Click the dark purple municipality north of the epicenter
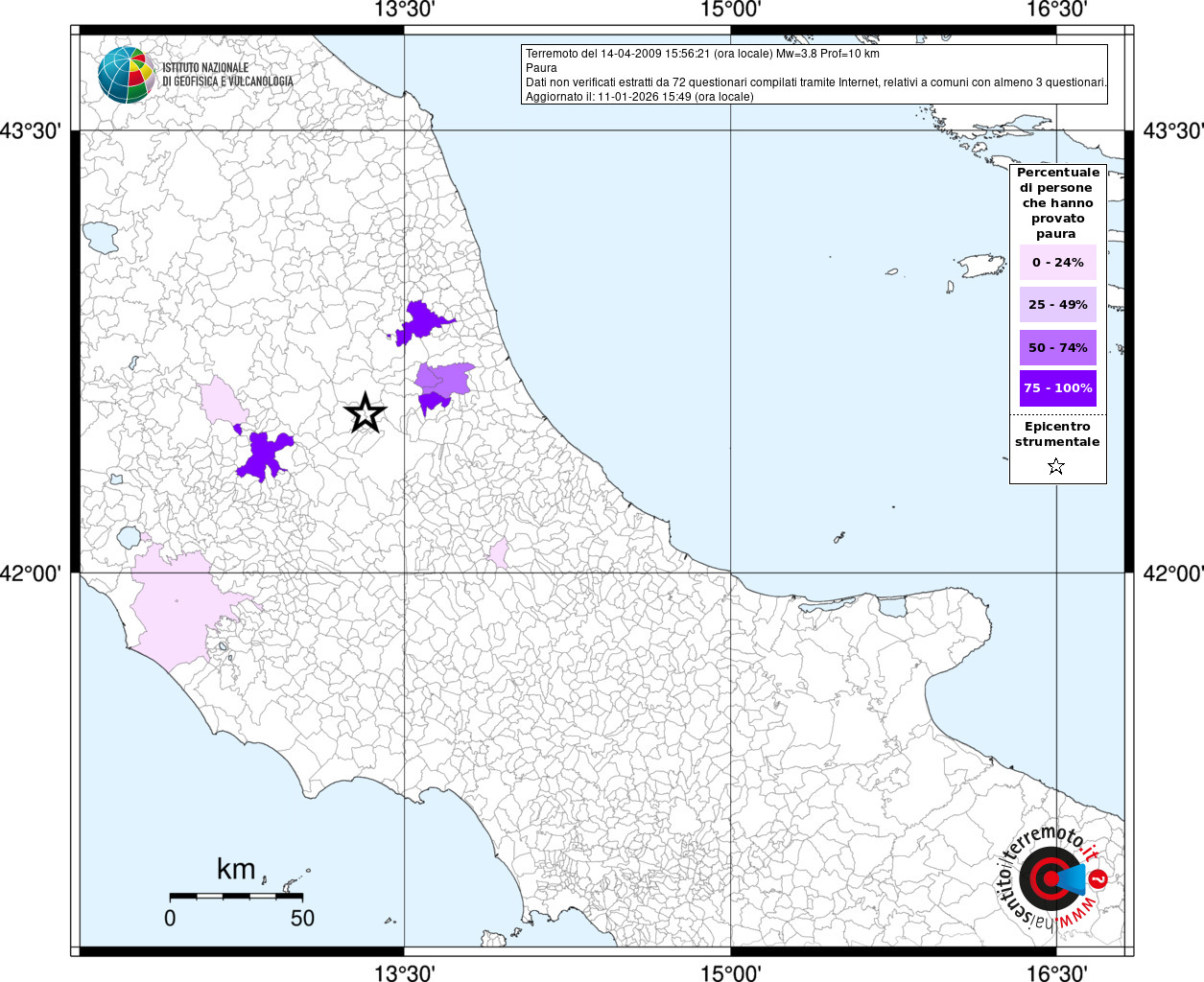 coord(421,322)
